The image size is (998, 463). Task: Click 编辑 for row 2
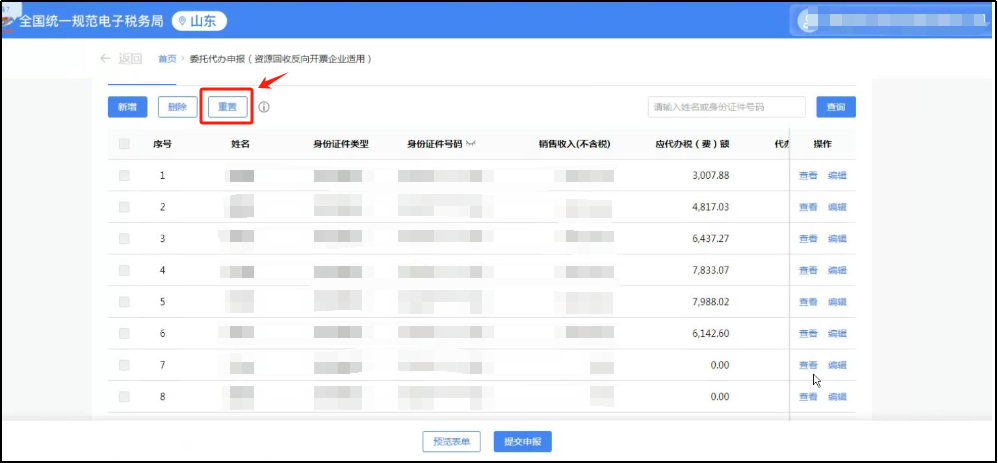coord(837,207)
